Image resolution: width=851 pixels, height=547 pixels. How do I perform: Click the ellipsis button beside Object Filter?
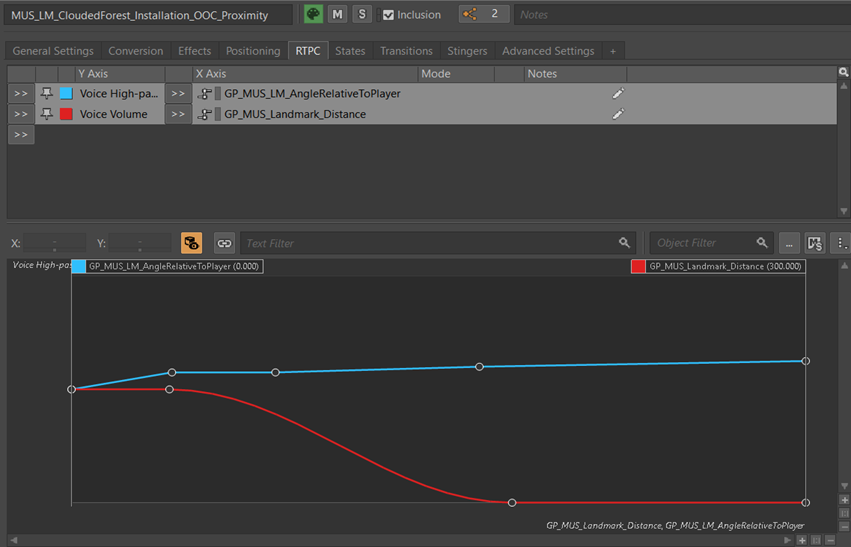tap(790, 243)
